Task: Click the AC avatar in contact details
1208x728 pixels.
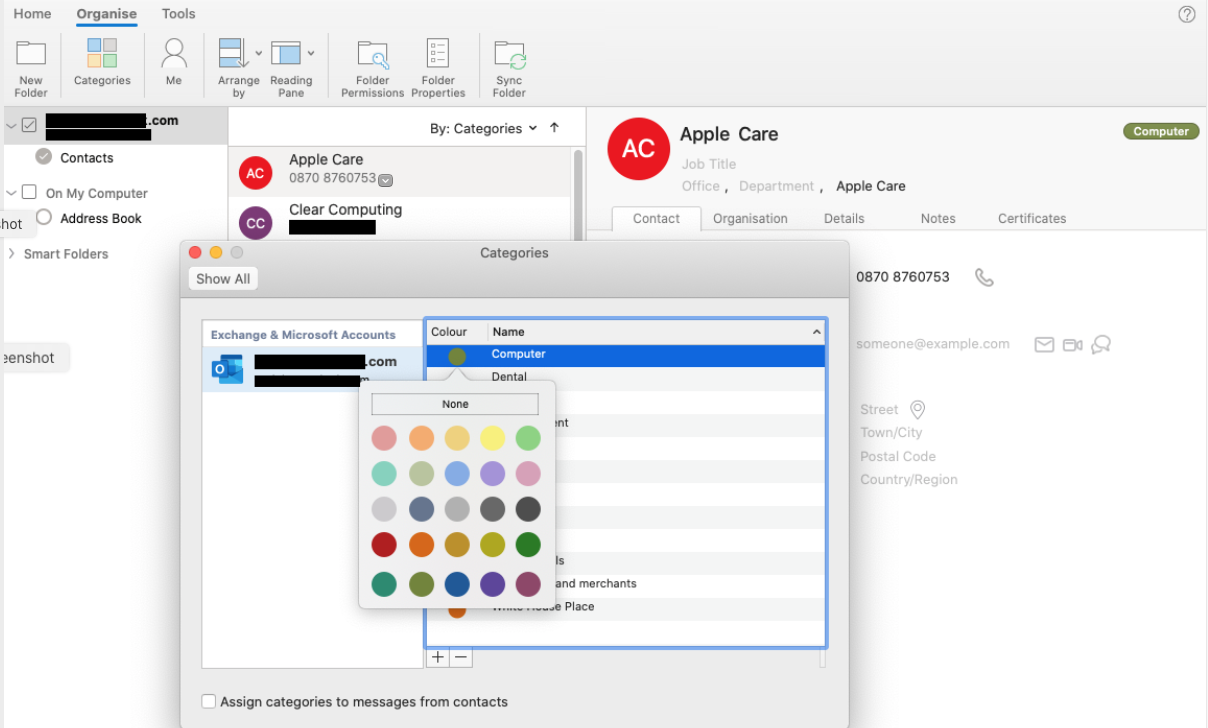Action: (638, 149)
